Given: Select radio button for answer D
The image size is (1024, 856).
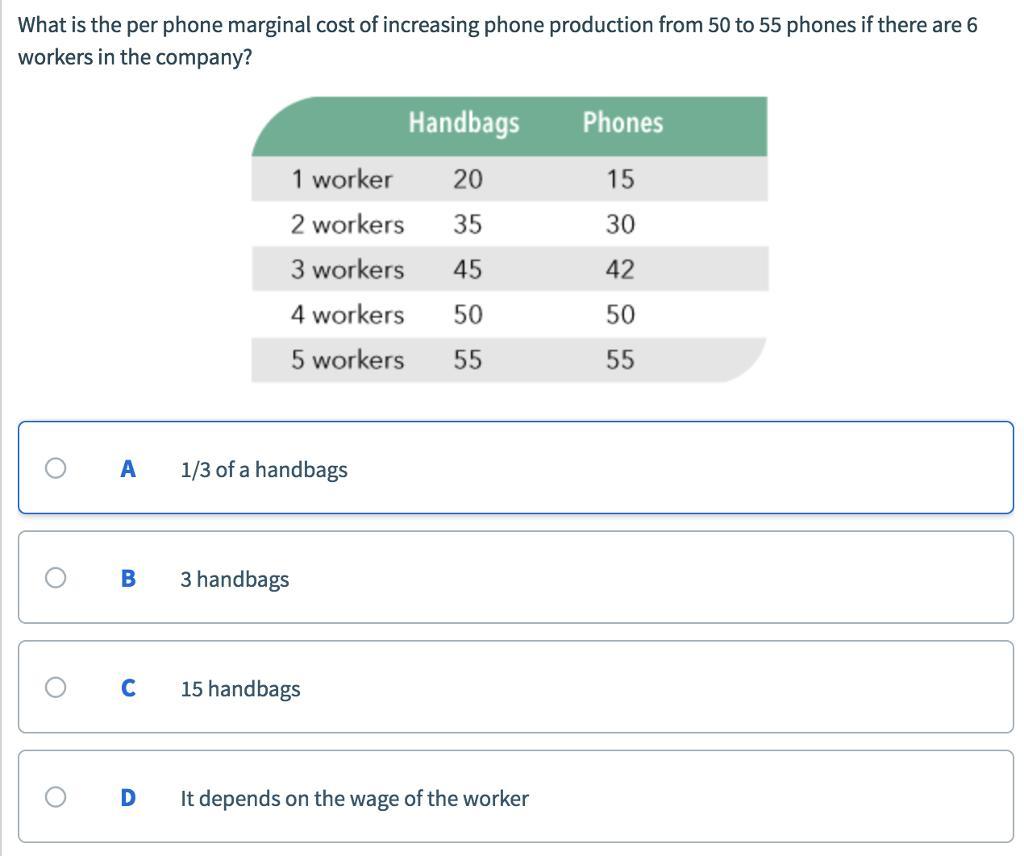Looking at the screenshot, I should [56, 797].
